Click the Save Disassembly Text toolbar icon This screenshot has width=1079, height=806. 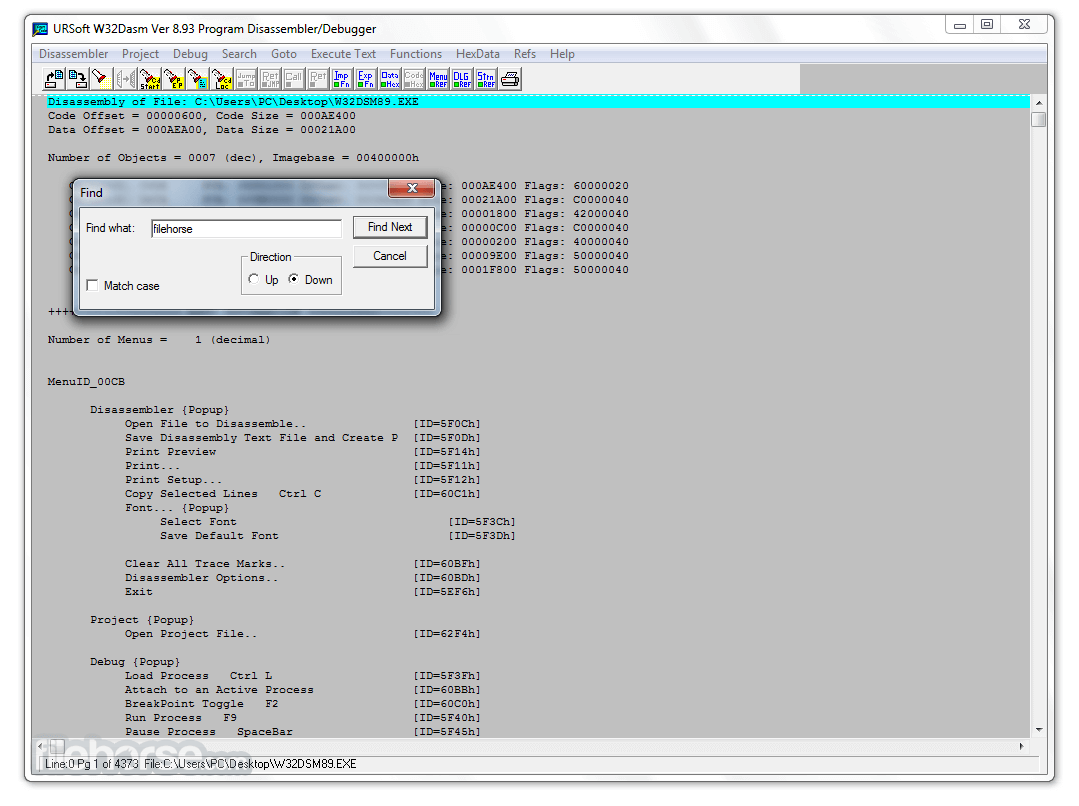coord(78,79)
